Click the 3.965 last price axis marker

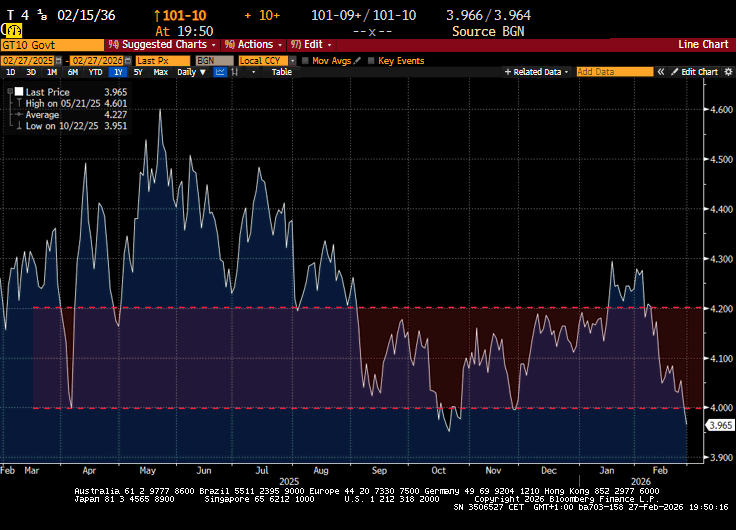tap(719, 425)
